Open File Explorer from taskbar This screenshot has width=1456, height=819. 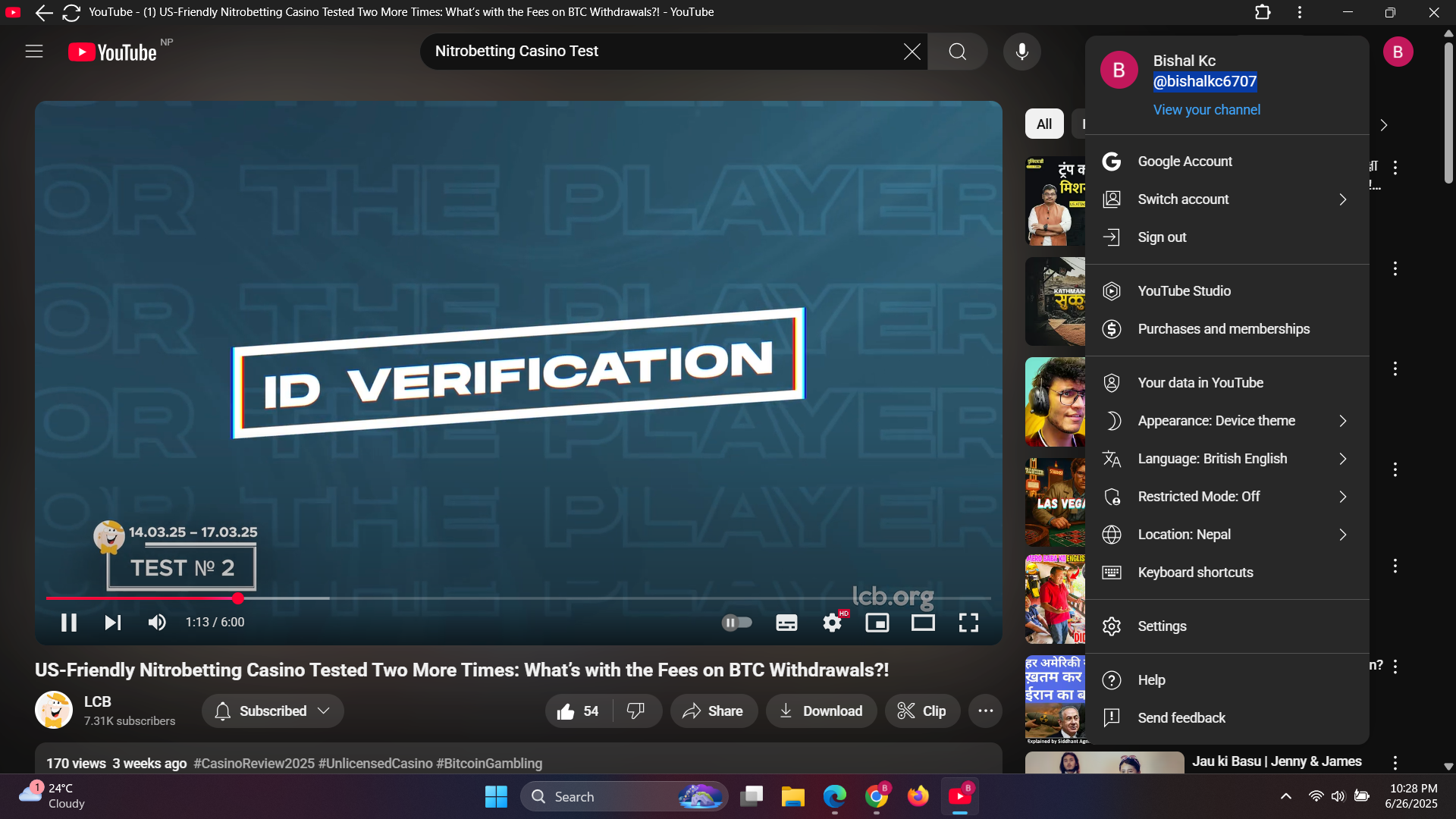792,796
